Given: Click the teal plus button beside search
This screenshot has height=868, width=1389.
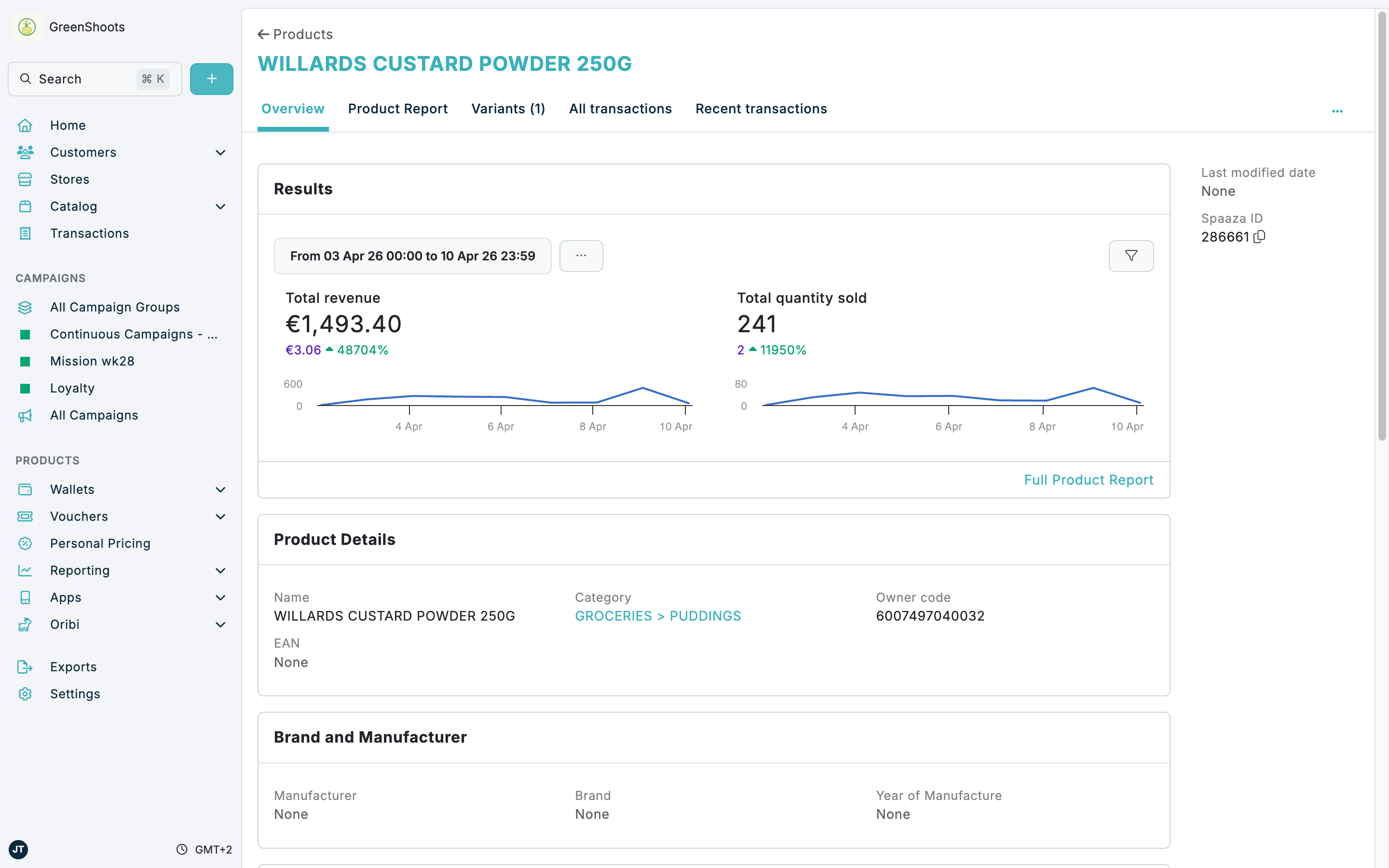Looking at the screenshot, I should click(211, 79).
